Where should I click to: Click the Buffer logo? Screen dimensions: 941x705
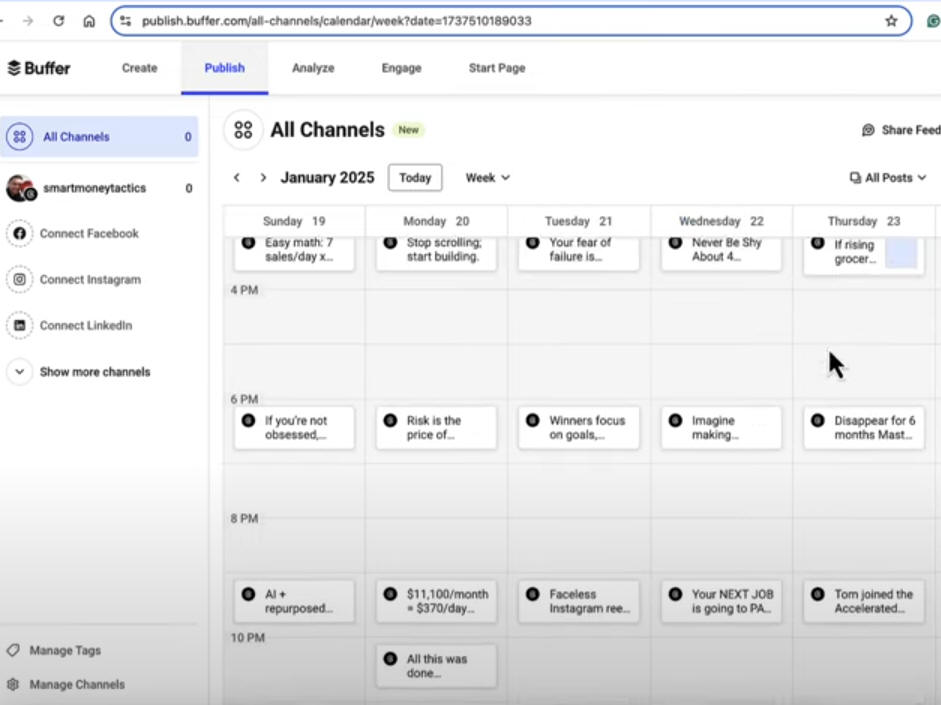pyautogui.click(x=39, y=68)
